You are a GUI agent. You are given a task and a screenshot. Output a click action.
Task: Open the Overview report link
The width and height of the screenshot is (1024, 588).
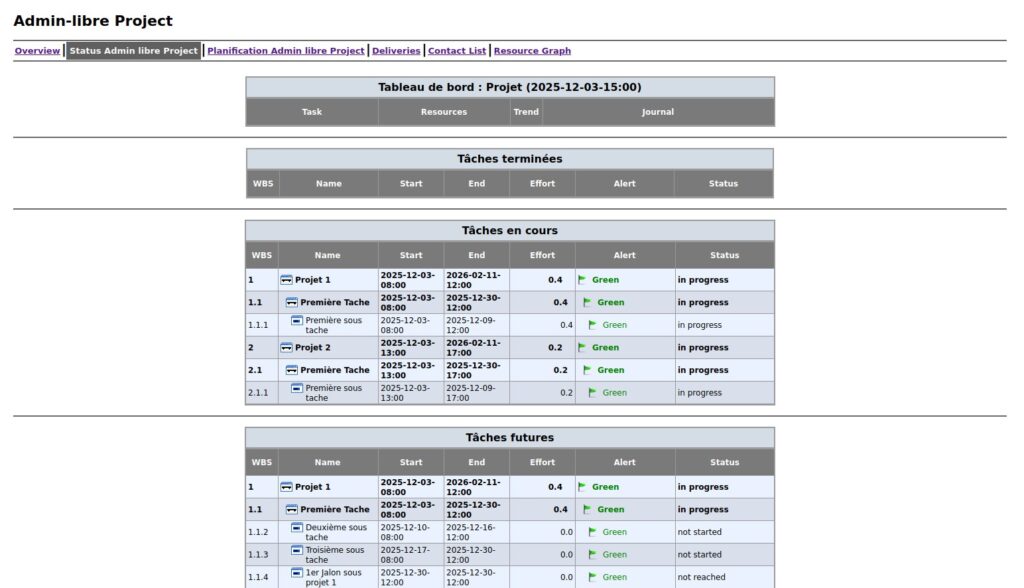(x=37, y=51)
